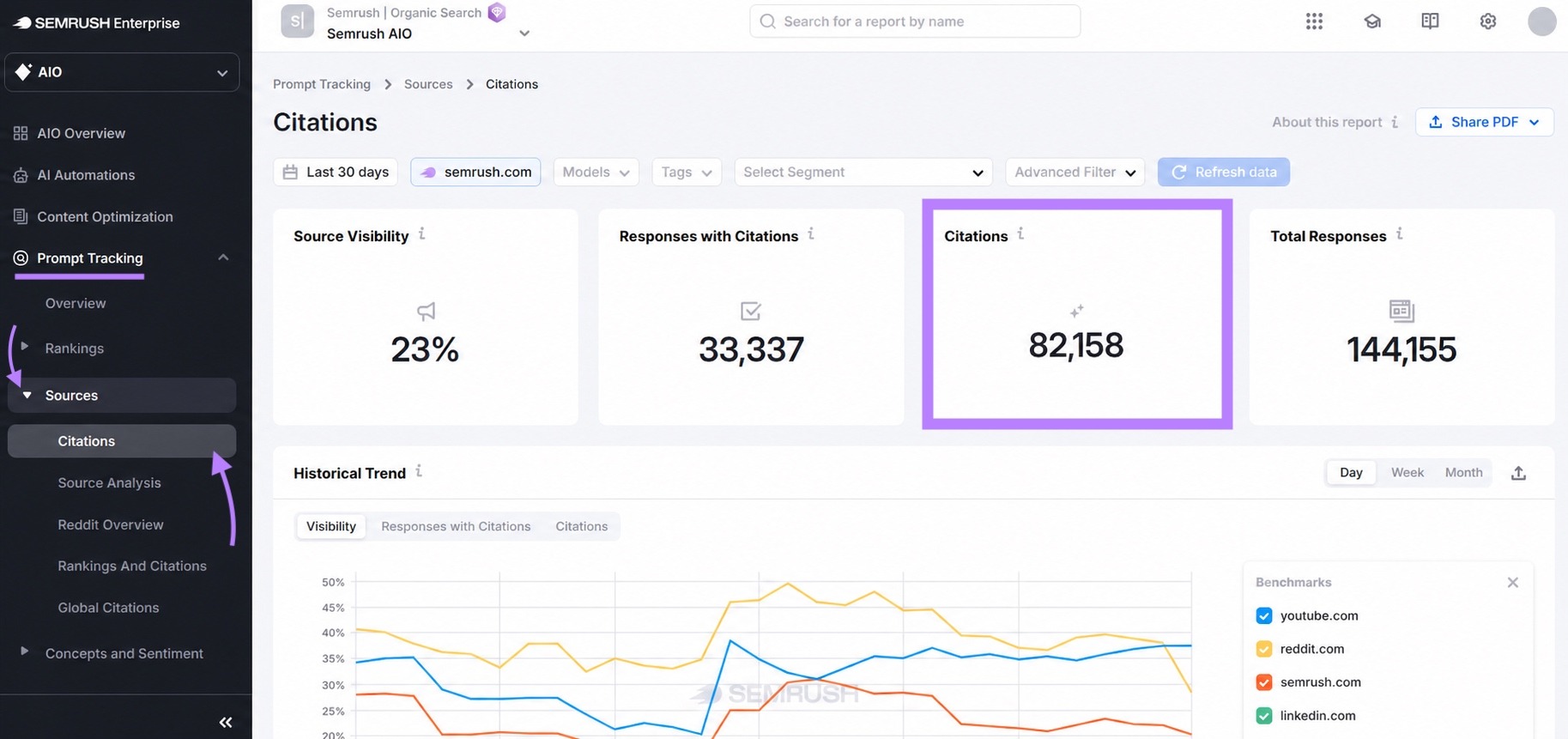Collapse the Prompt Tracking section chevron
1568x739 pixels.
[223, 257]
